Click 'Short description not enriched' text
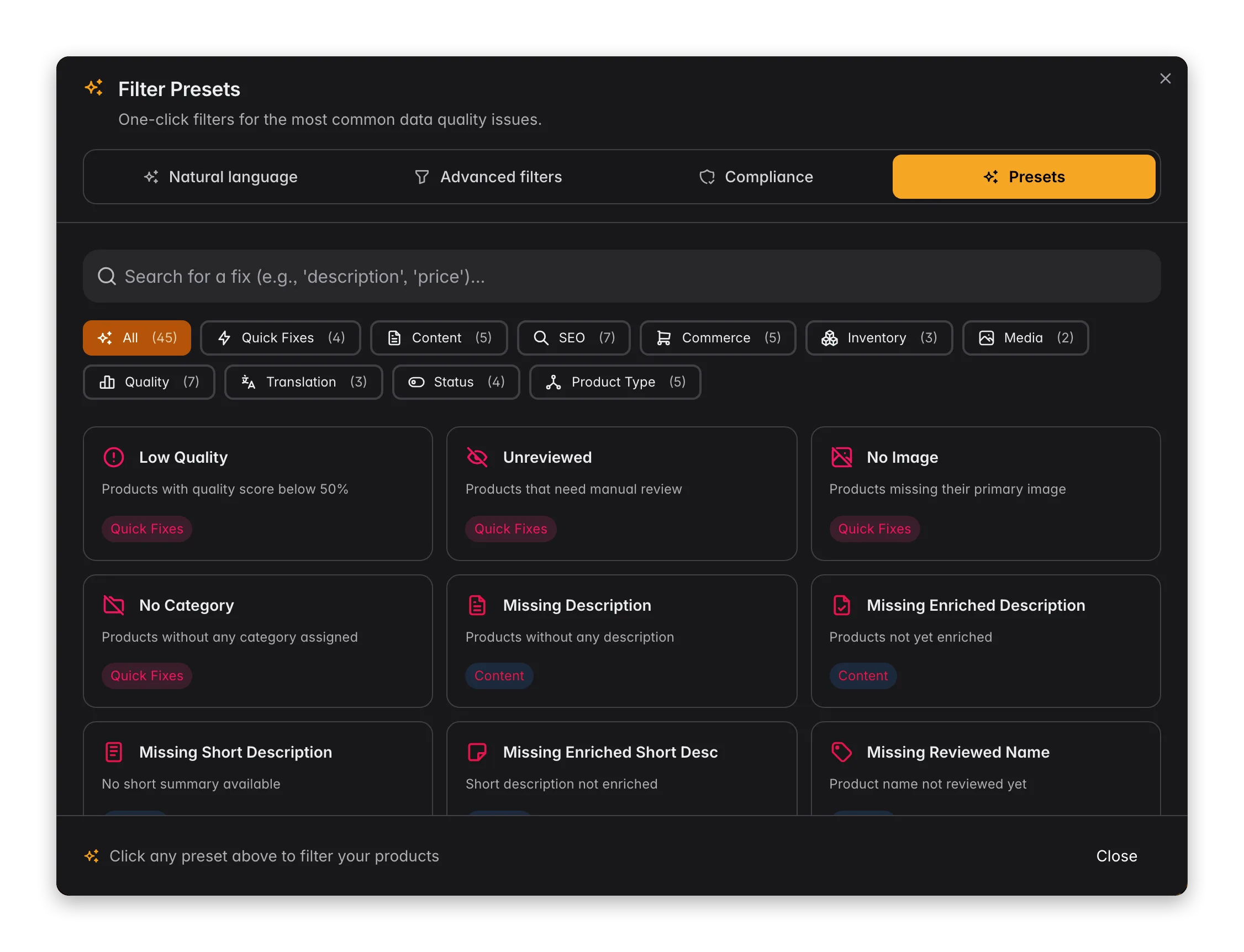Image resolution: width=1244 pixels, height=952 pixels. 561,784
